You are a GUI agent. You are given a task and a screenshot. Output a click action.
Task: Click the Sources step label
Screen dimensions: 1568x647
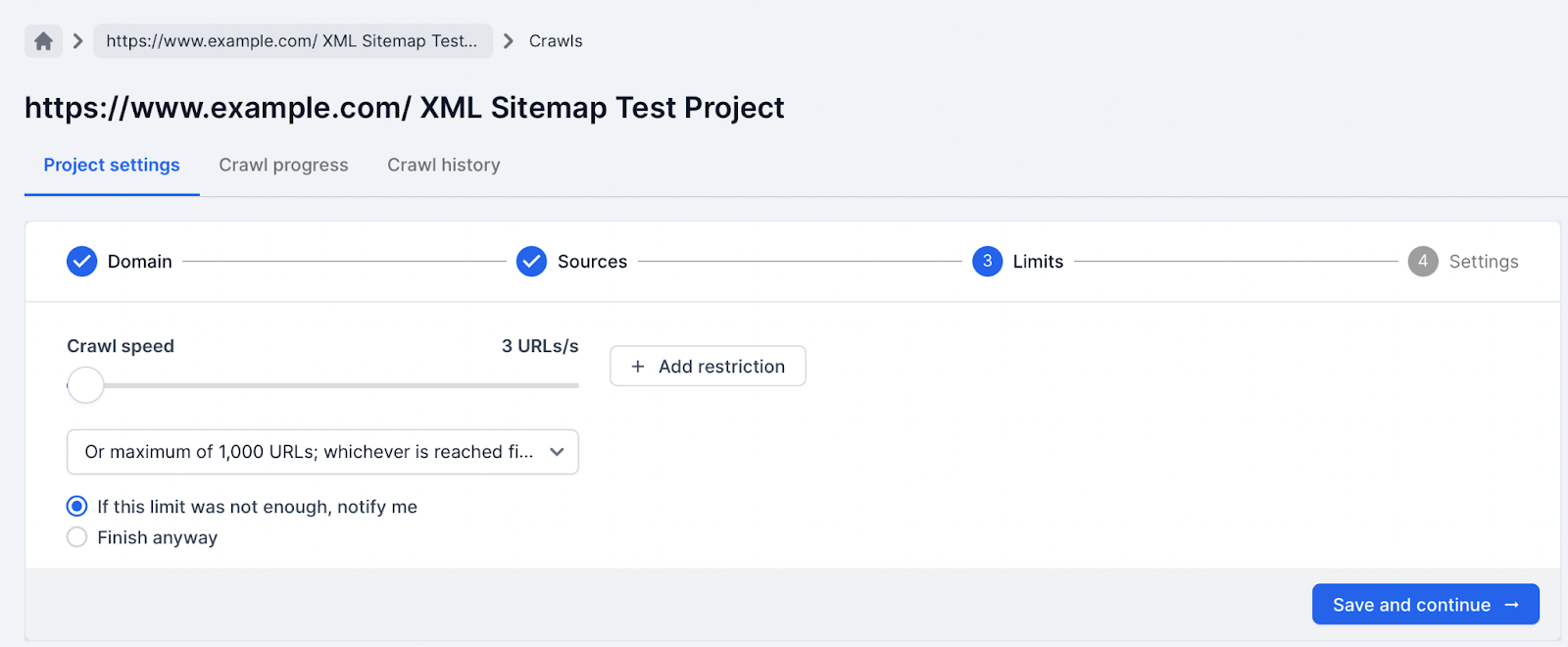tap(592, 262)
